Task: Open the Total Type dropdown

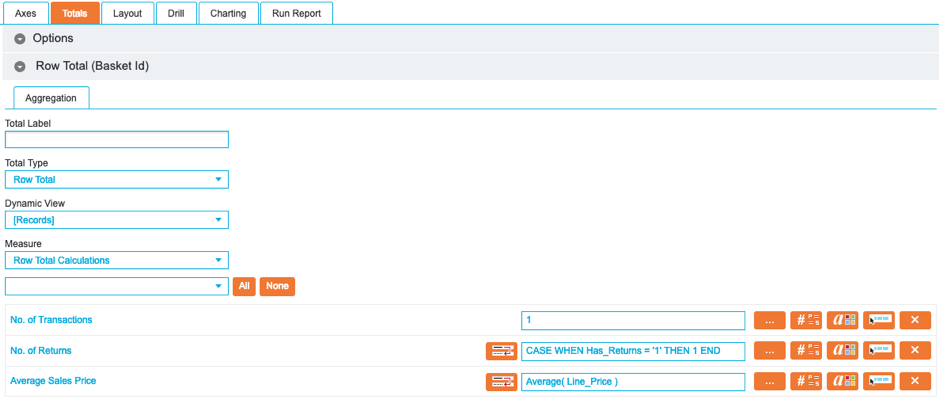Action: (x=117, y=180)
